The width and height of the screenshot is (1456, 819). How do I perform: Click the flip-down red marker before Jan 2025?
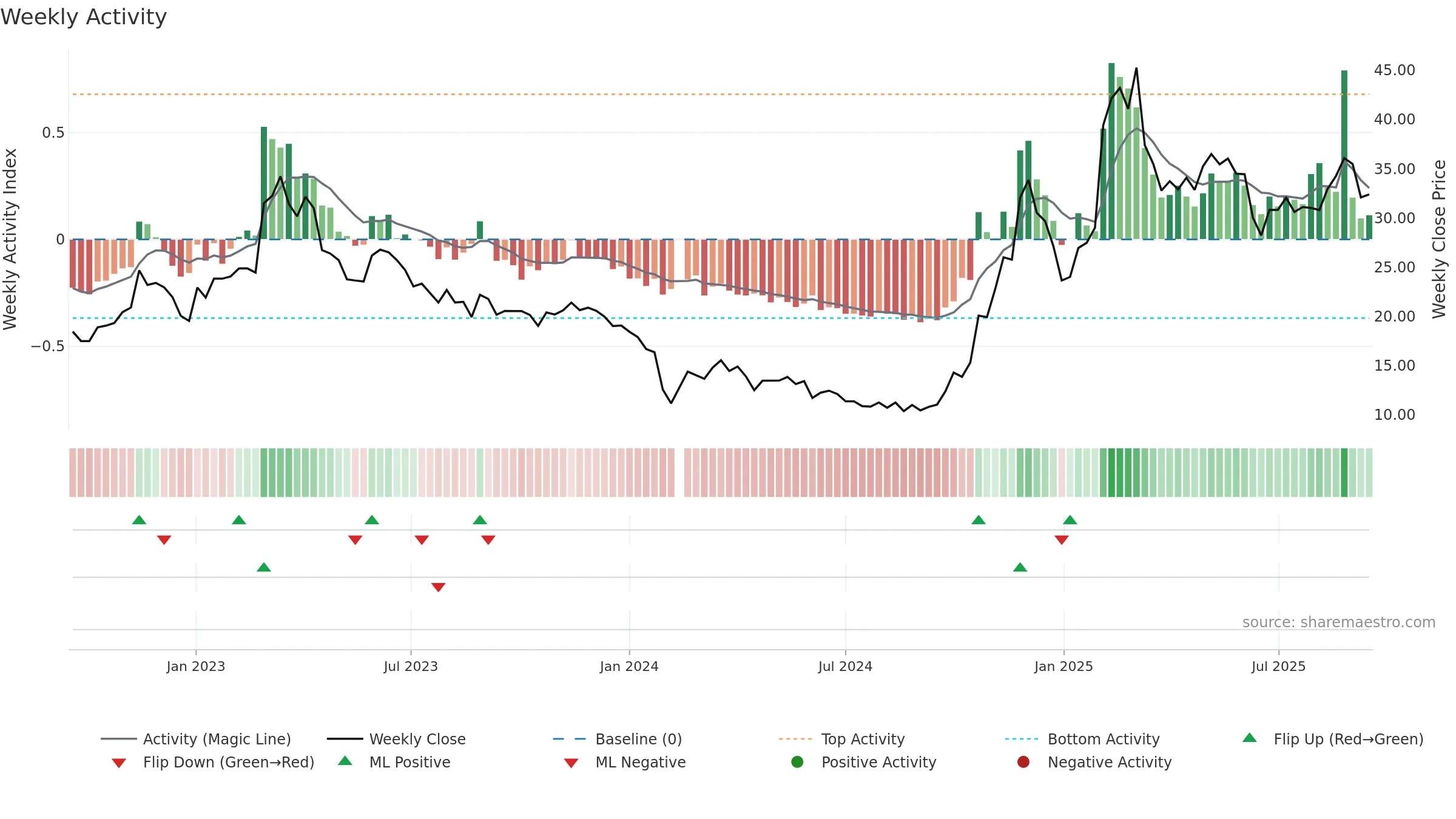click(1062, 540)
